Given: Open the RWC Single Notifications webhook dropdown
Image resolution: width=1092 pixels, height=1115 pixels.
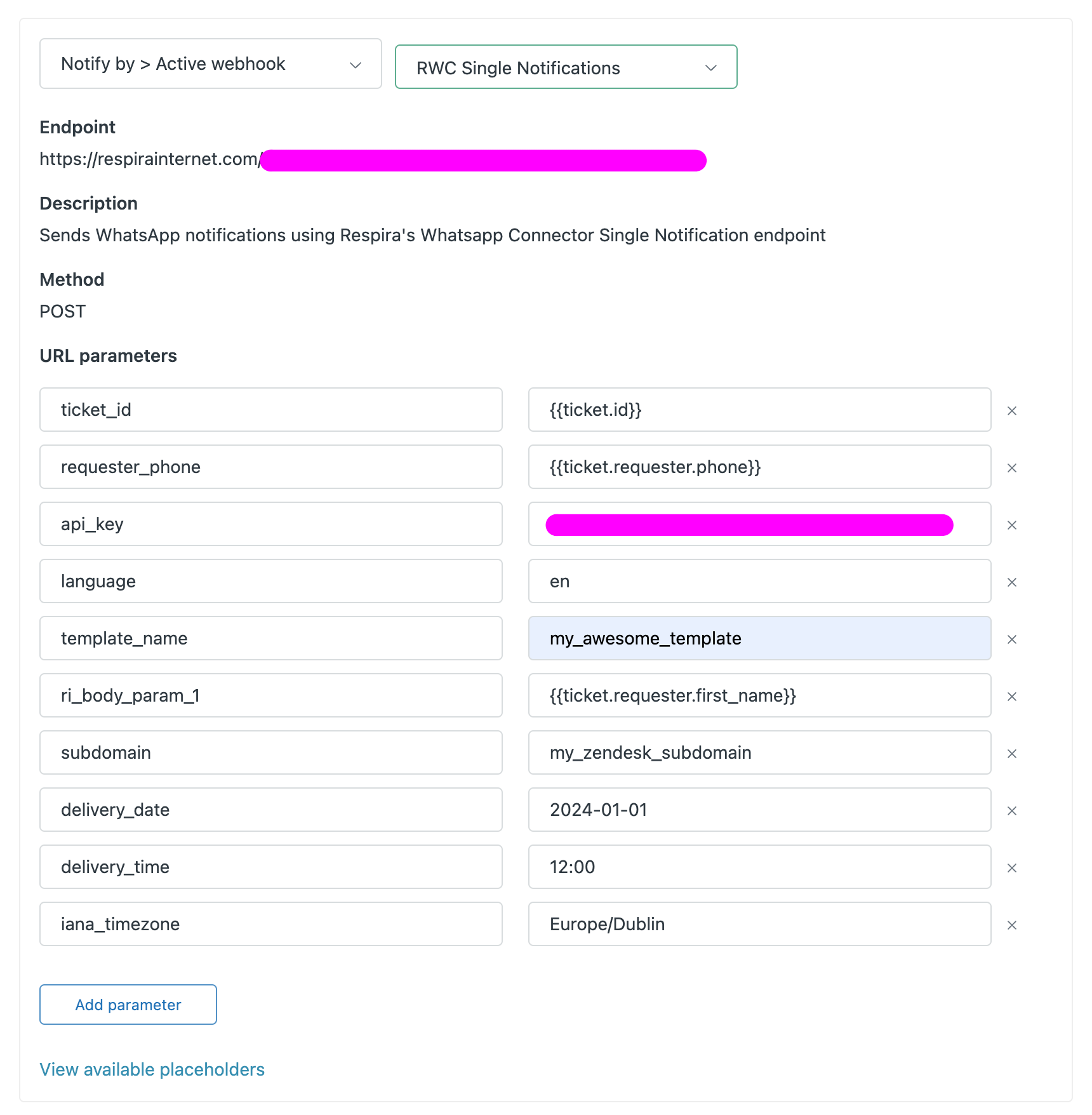Looking at the screenshot, I should [x=565, y=67].
